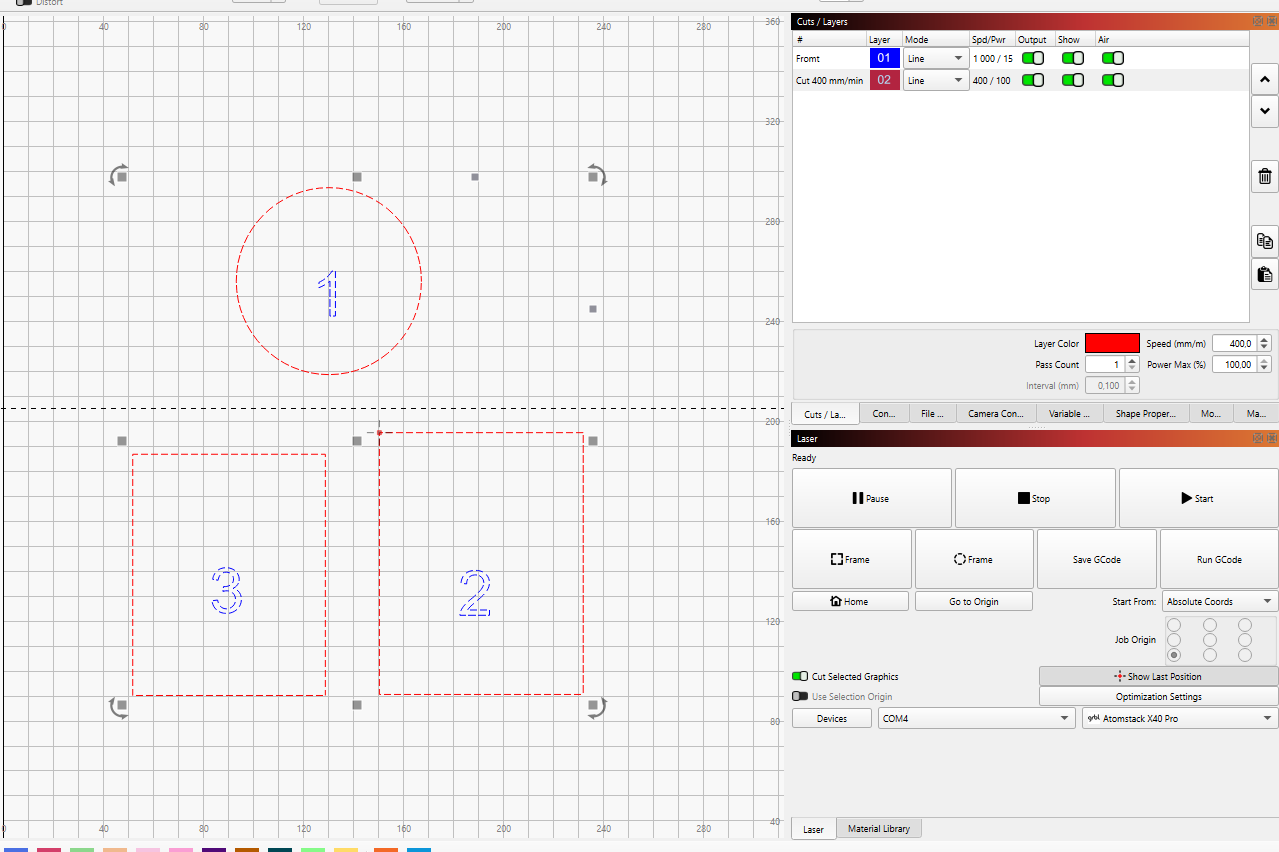1279x852 pixels.
Task: Increase Speed (mm/m) with stepper up arrow
Action: point(1264,339)
